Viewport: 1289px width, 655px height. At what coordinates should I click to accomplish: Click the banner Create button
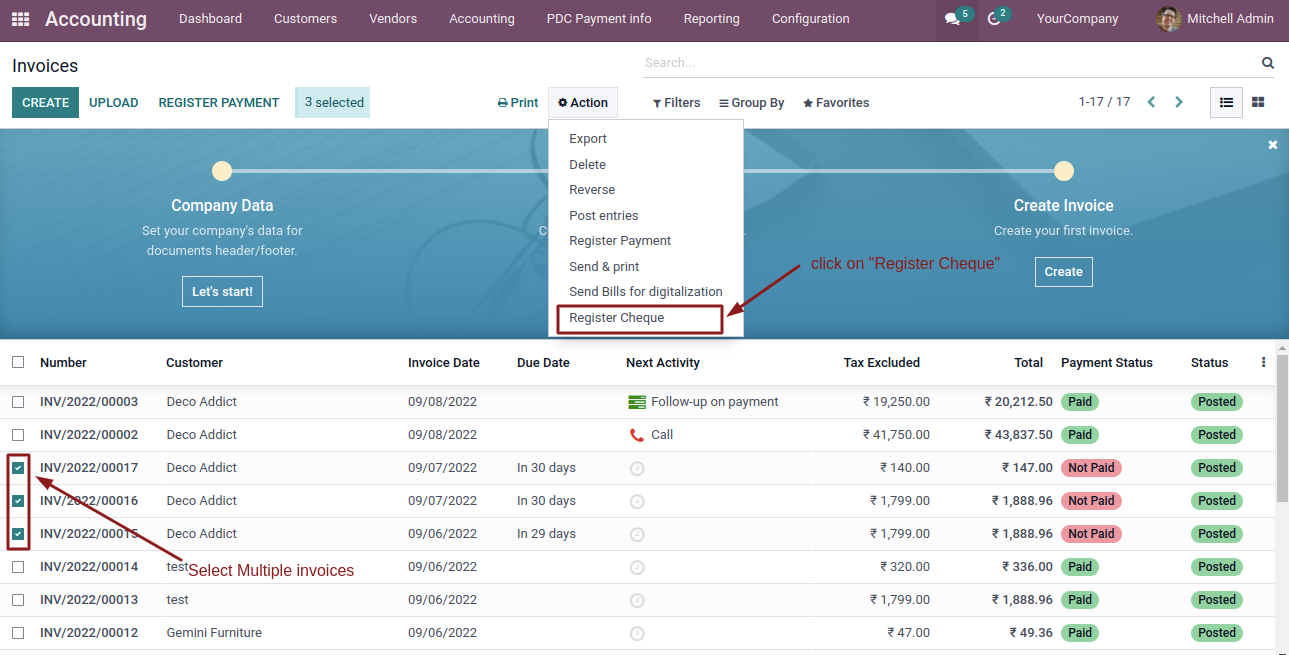(1064, 272)
